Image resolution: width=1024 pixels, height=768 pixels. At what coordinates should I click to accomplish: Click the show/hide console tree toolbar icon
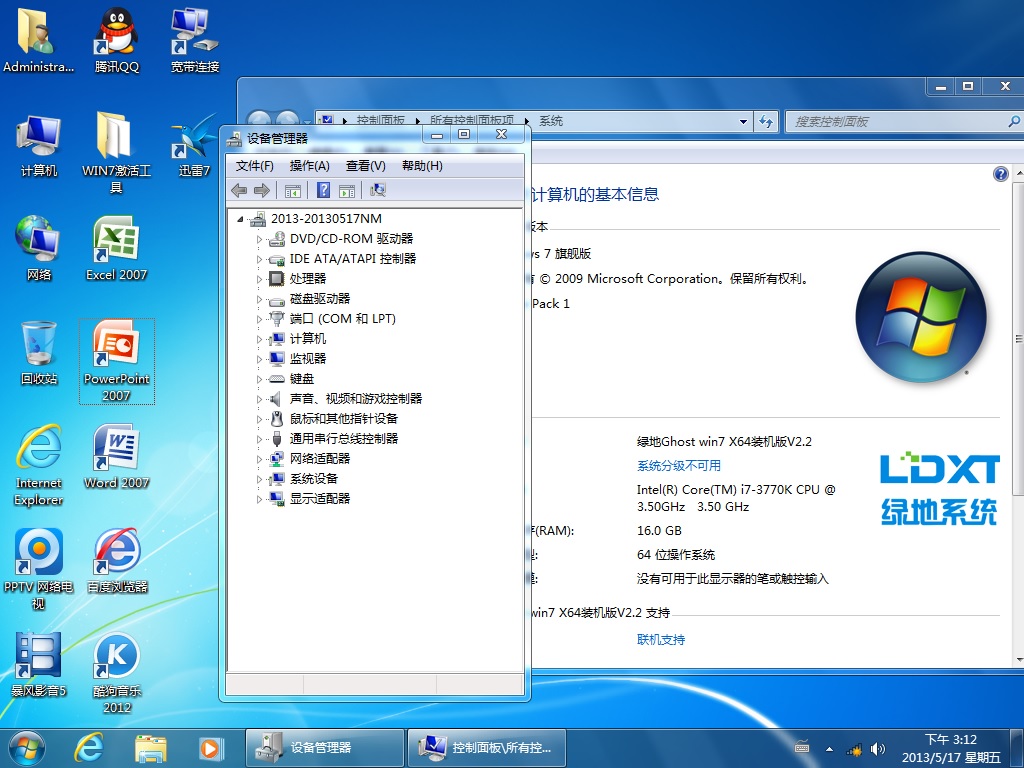[293, 190]
